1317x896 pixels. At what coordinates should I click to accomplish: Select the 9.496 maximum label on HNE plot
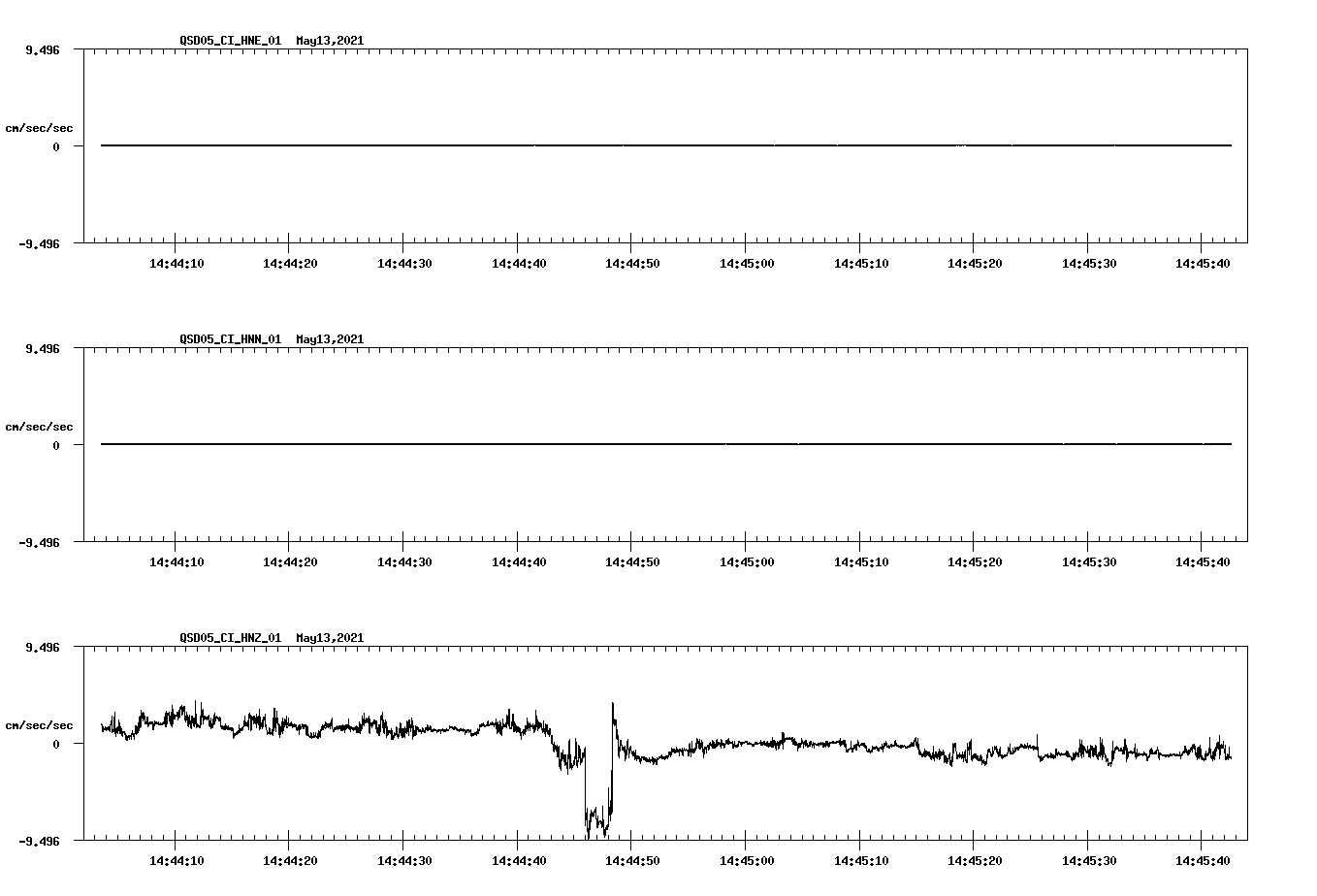pos(43,50)
